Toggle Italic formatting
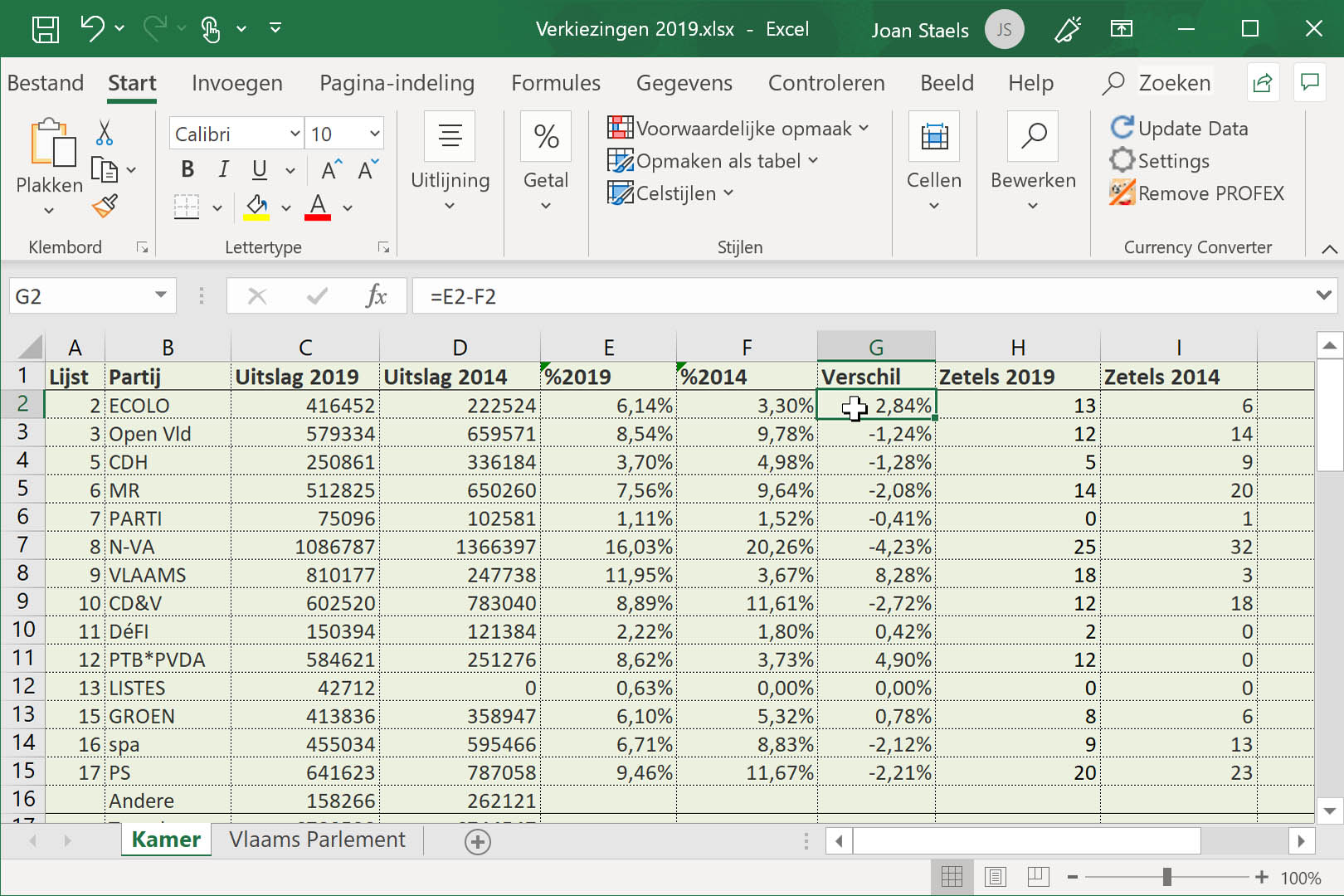 click(223, 169)
